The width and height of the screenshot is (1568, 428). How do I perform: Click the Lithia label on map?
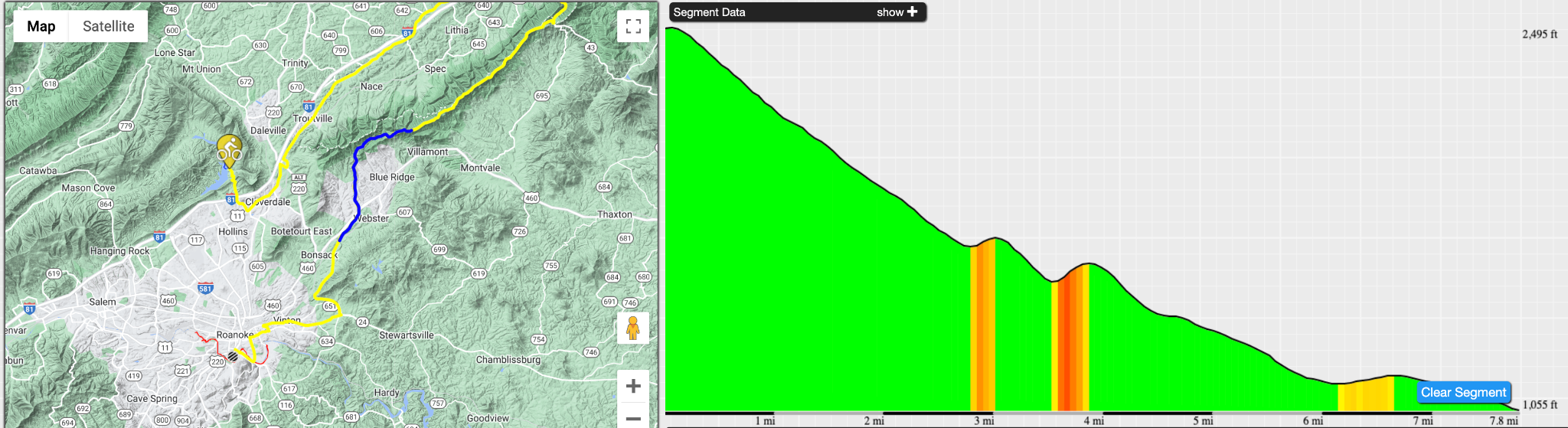(x=457, y=30)
